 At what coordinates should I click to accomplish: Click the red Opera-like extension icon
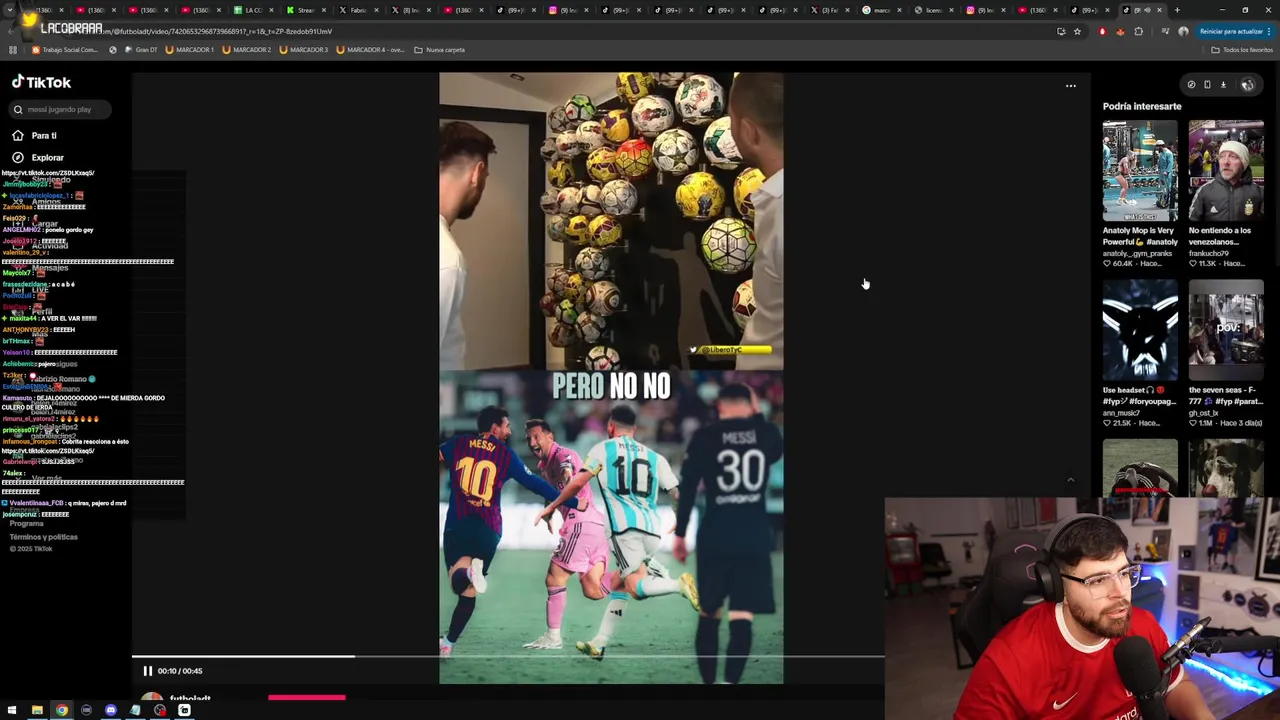1102,32
